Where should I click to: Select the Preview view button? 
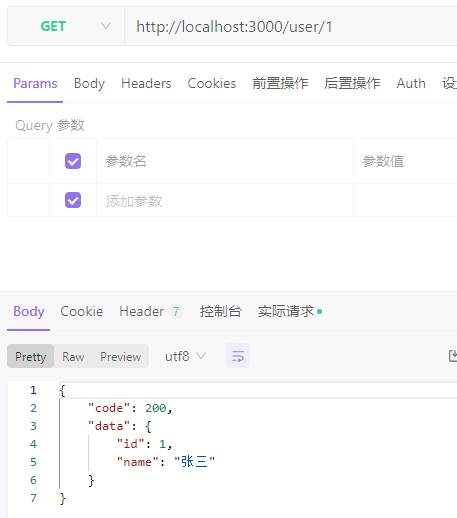click(x=121, y=356)
